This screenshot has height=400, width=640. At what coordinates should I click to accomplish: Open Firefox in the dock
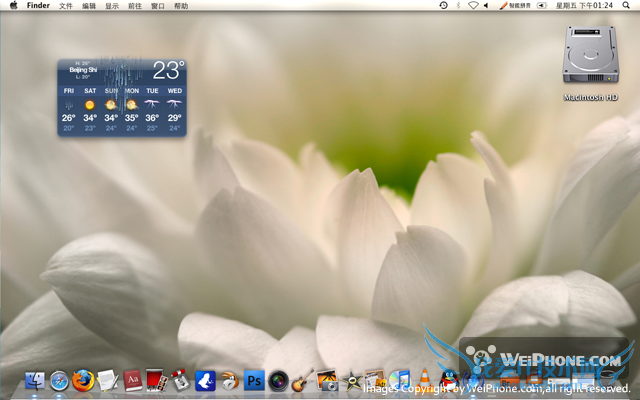[x=83, y=381]
